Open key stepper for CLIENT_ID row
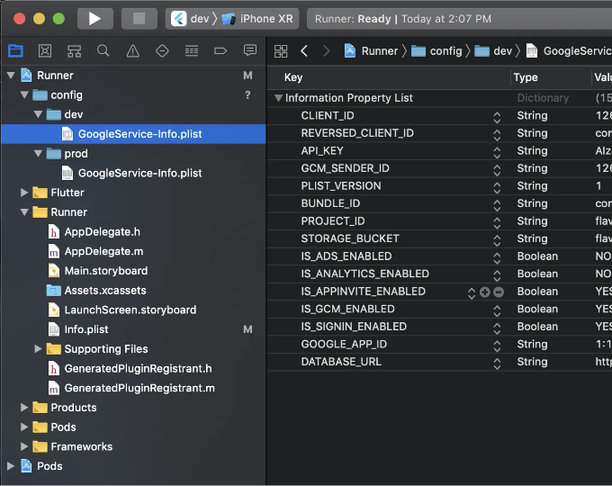The height and width of the screenshot is (486, 612). point(497,117)
